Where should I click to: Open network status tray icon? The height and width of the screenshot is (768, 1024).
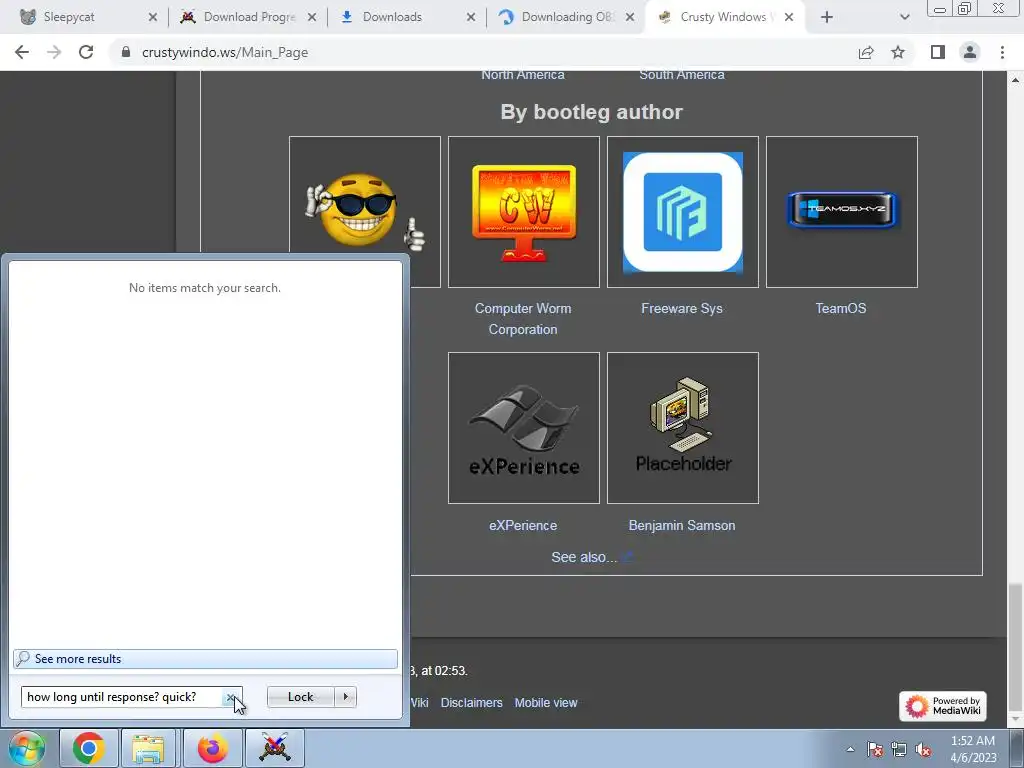(899, 750)
